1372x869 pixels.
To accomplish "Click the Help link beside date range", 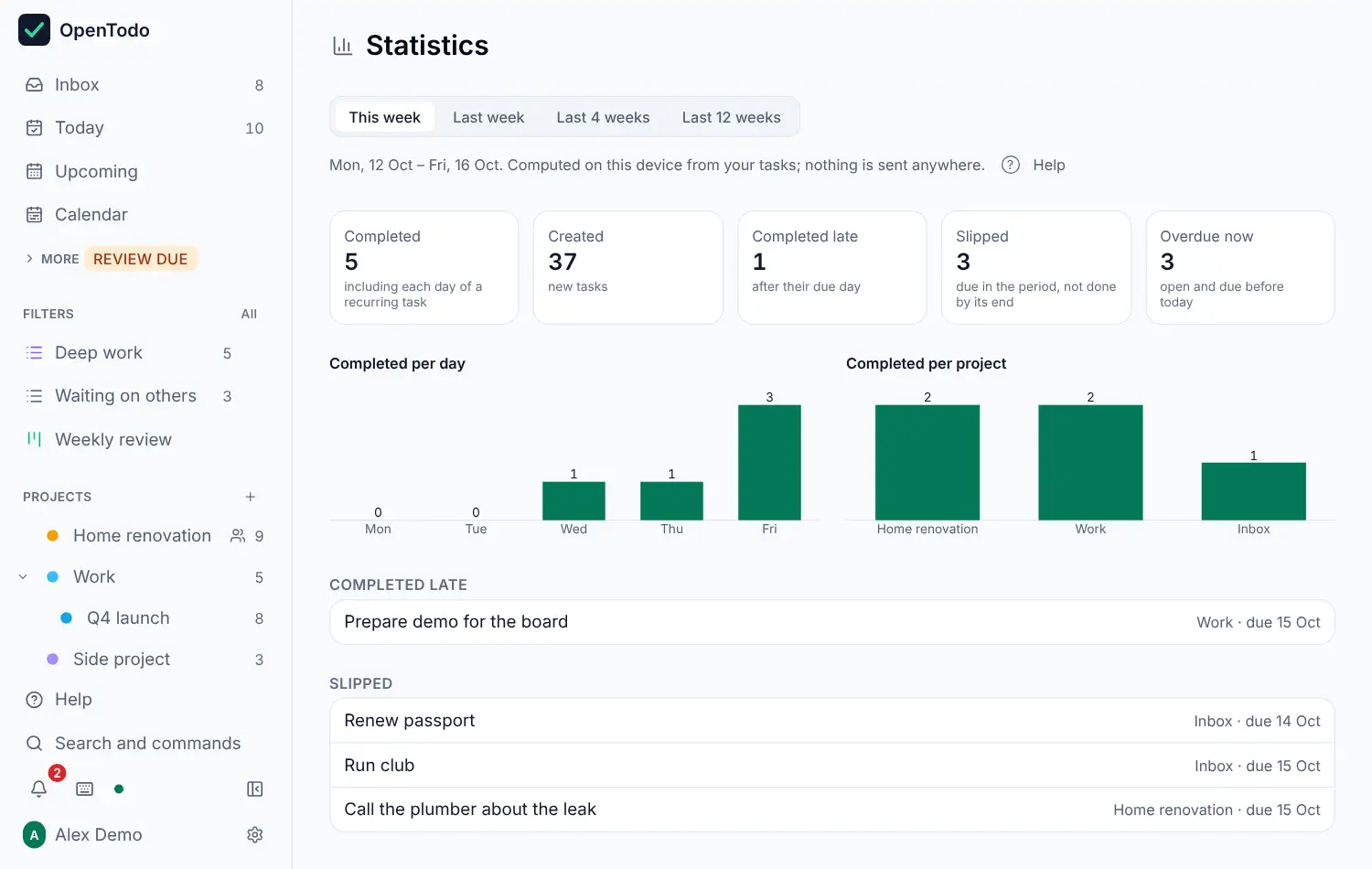I will click(1049, 166).
